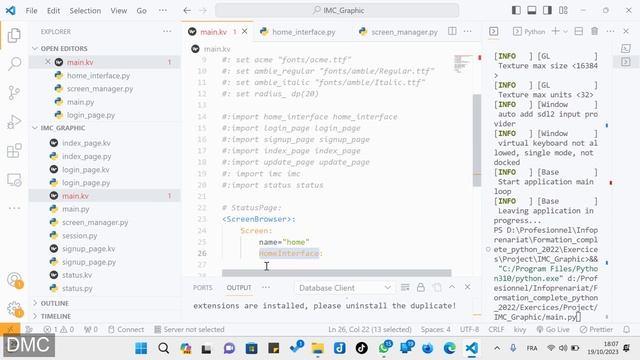Open the Windows Start menu
640x360 pixels.
(141, 348)
